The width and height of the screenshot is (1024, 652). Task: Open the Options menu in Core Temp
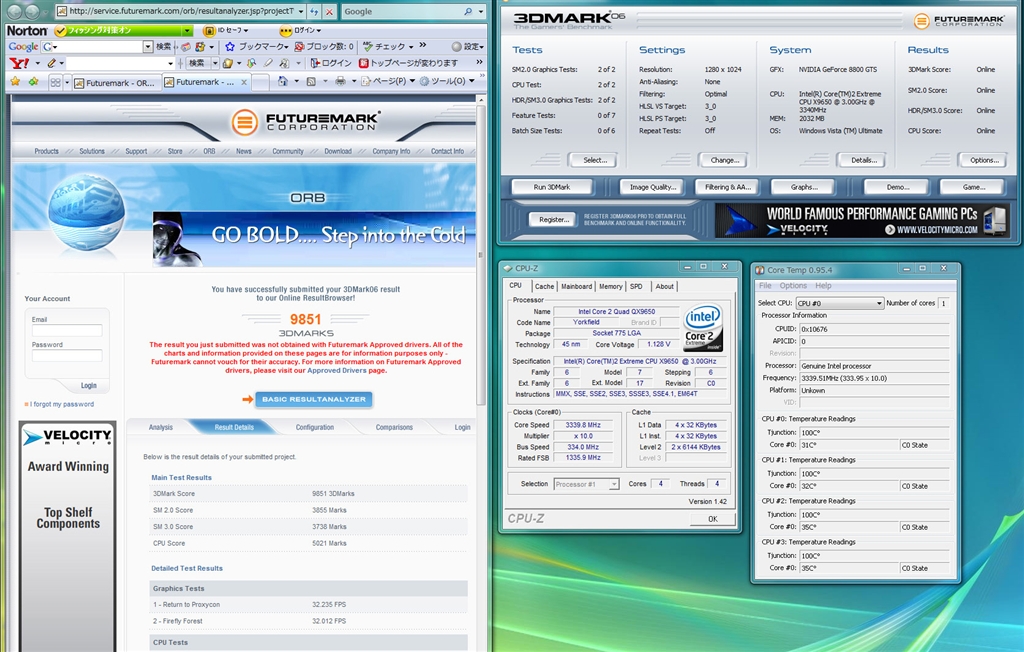pyautogui.click(x=793, y=286)
